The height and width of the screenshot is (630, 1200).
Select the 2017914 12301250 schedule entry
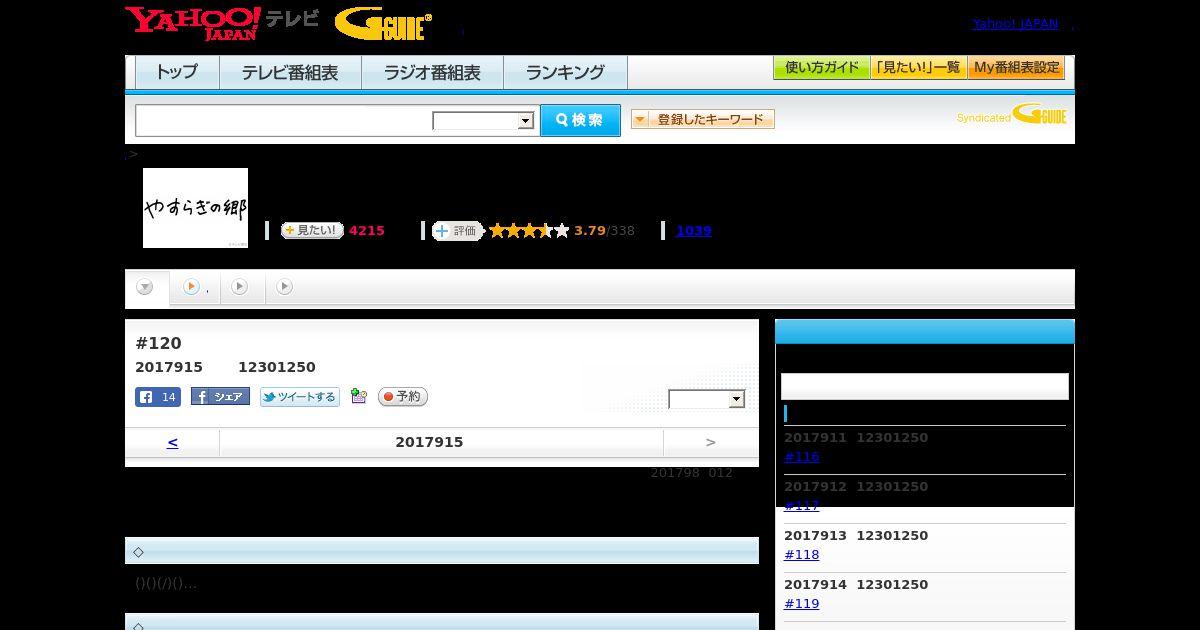coord(856,585)
